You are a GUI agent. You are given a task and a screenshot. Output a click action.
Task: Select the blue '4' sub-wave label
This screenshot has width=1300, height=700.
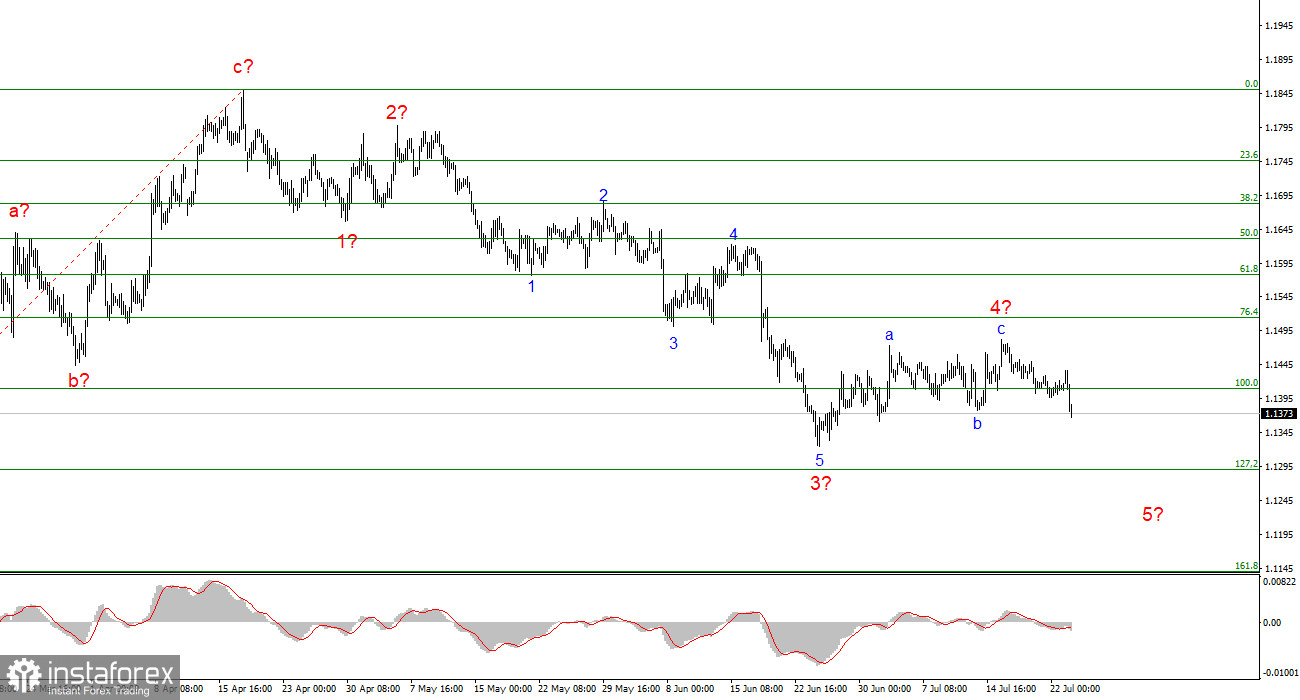coord(733,234)
